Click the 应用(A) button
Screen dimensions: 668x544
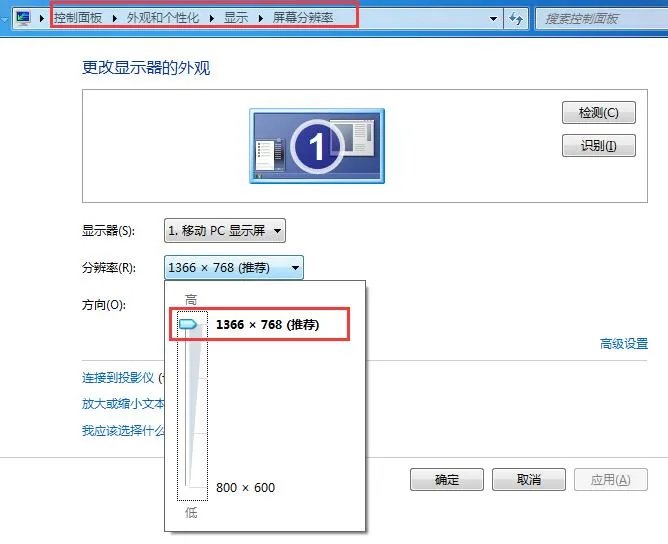[611, 480]
